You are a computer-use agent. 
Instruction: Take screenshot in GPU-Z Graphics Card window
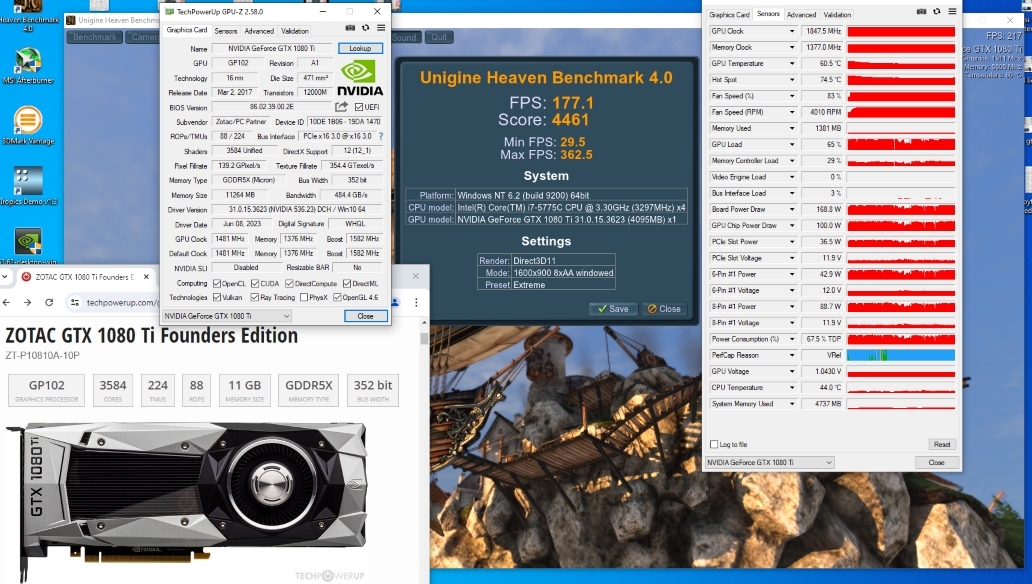(x=350, y=28)
